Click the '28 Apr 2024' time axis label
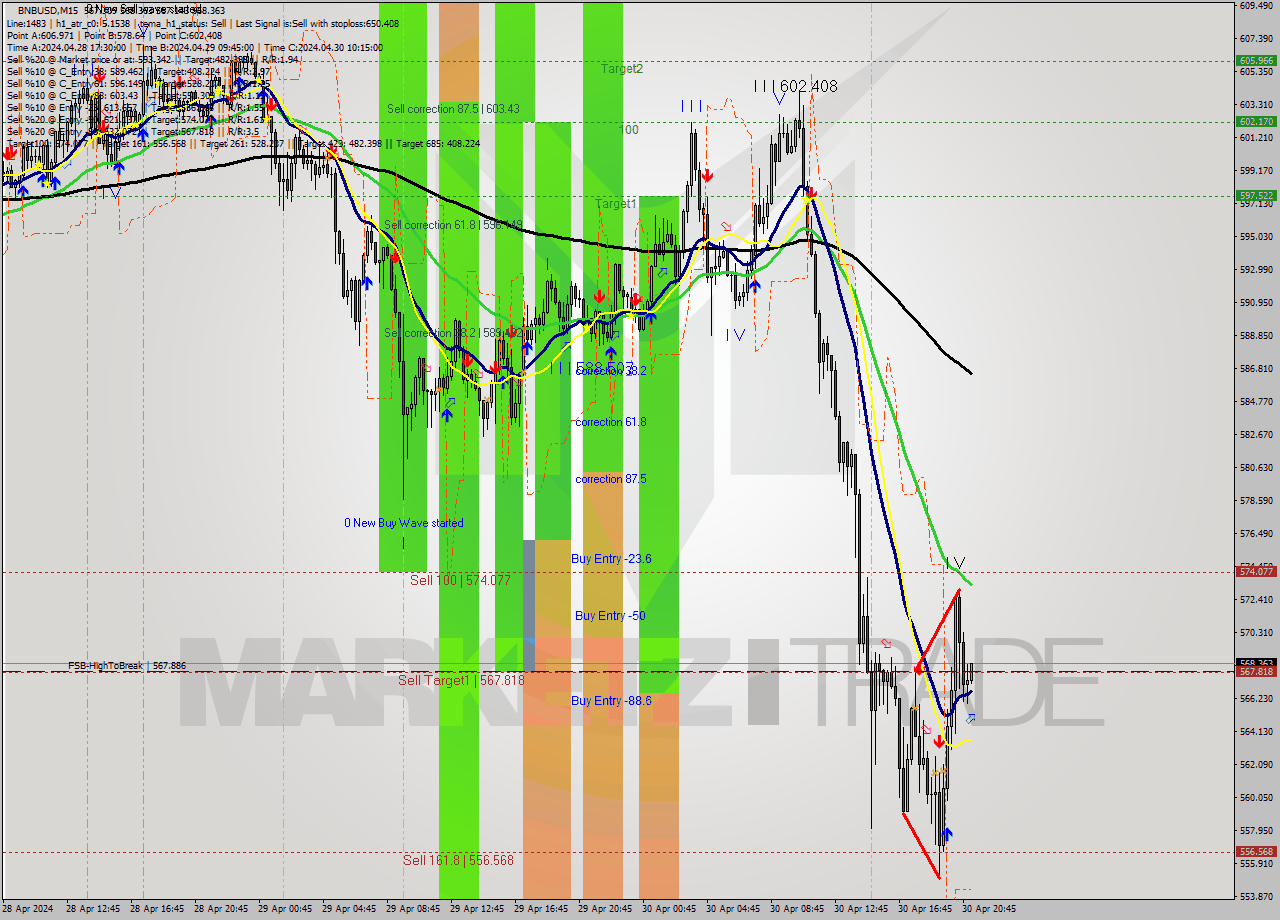 28,909
